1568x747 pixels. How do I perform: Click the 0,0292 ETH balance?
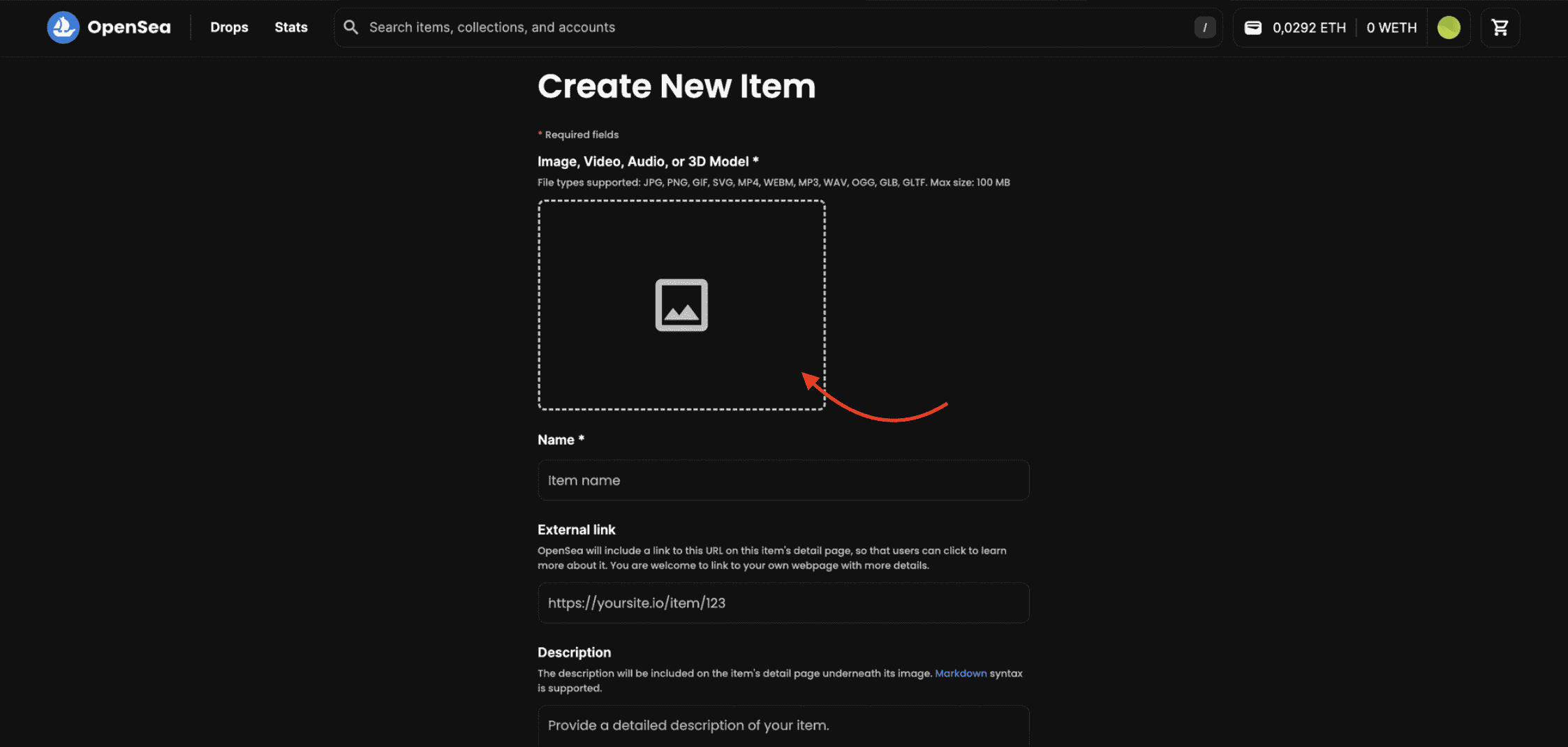click(x=1309, y=28)
